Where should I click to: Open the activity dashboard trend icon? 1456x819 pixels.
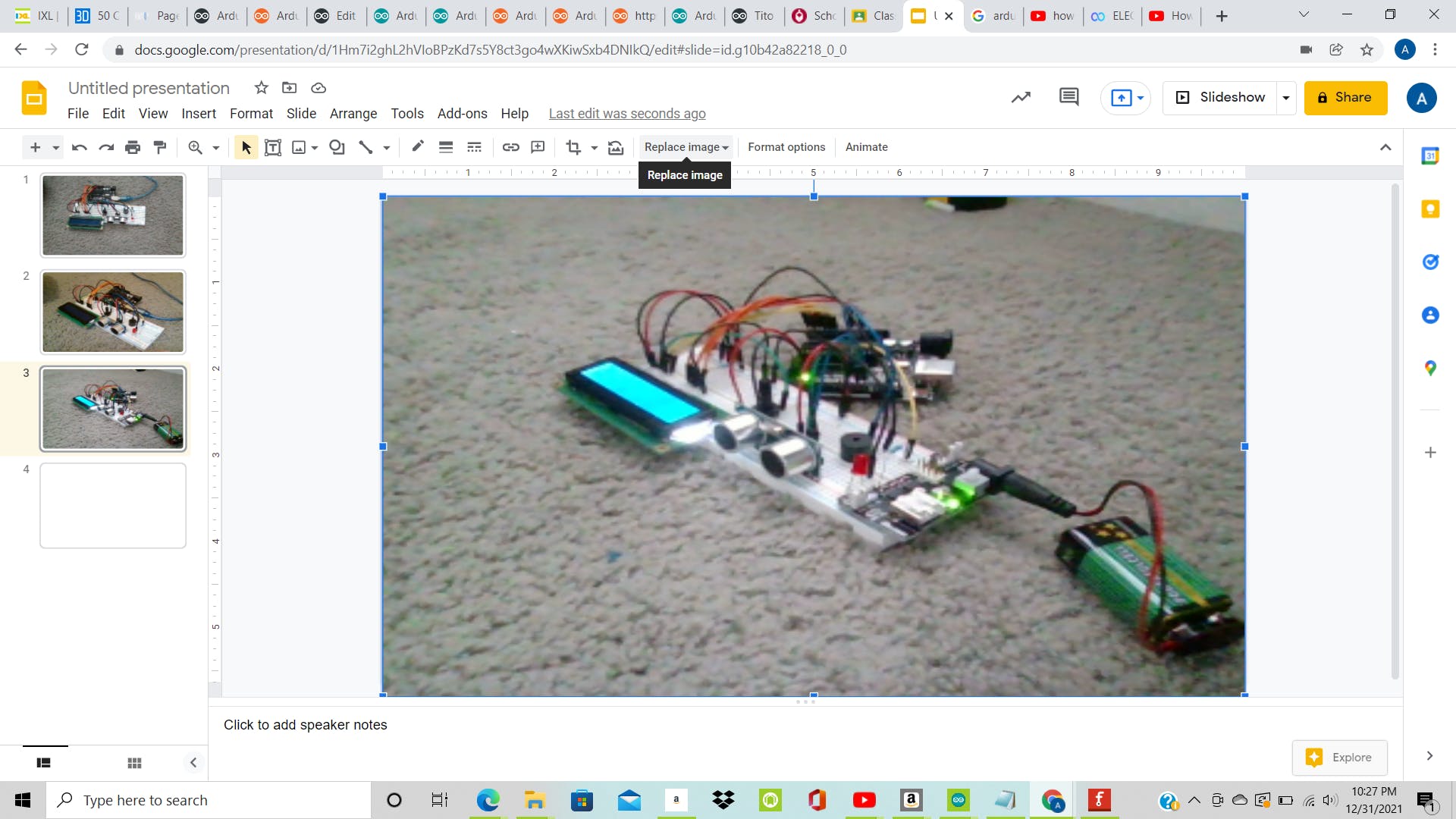[x=1021, y=97]
